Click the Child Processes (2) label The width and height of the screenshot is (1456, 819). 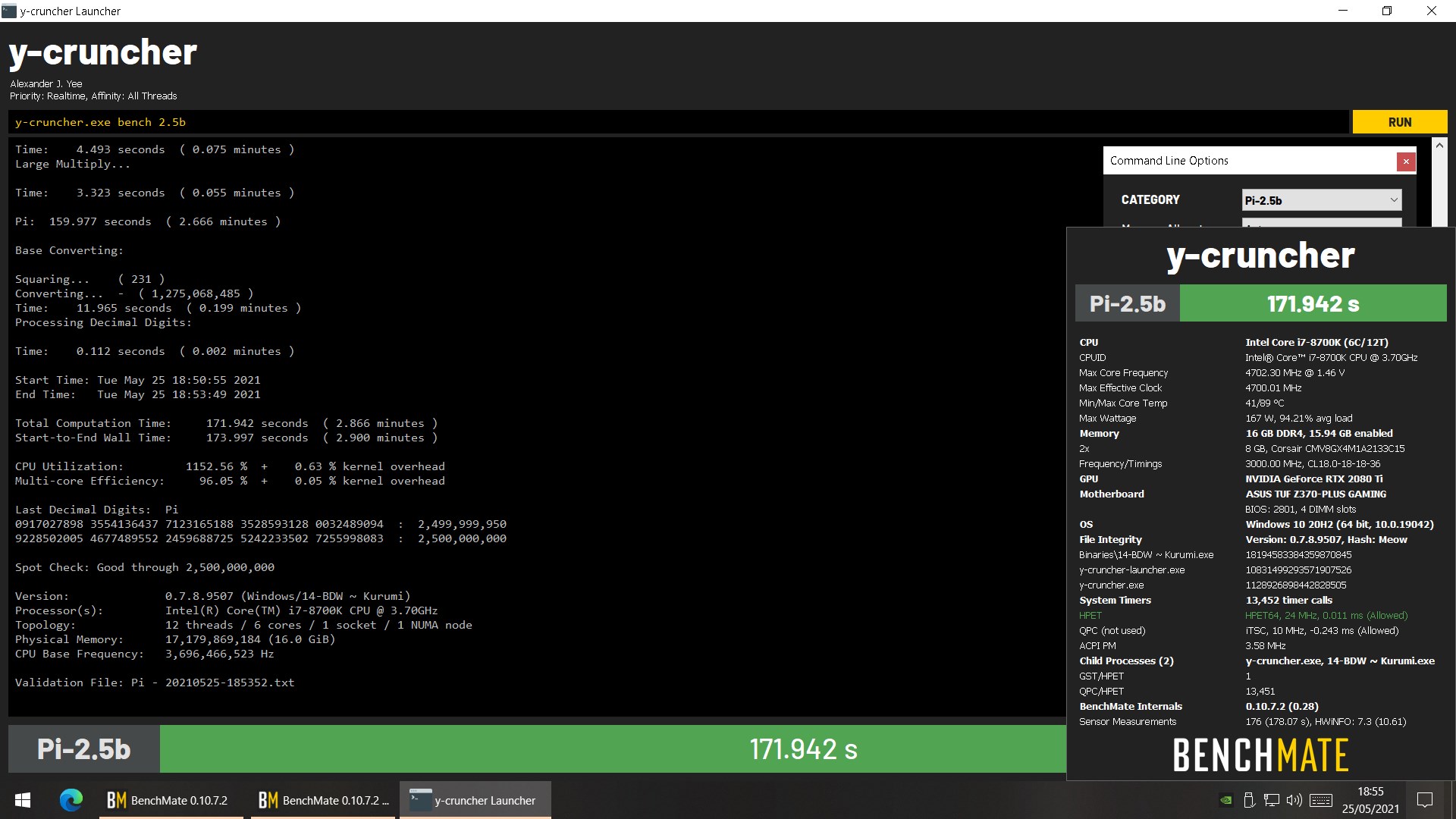click(x=1126, y=661)
